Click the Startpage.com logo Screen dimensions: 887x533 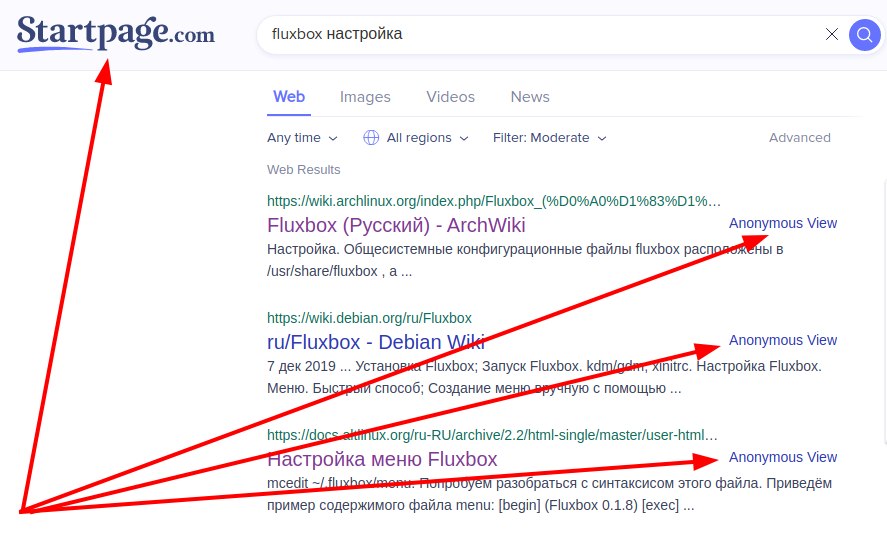coord(116,33)
